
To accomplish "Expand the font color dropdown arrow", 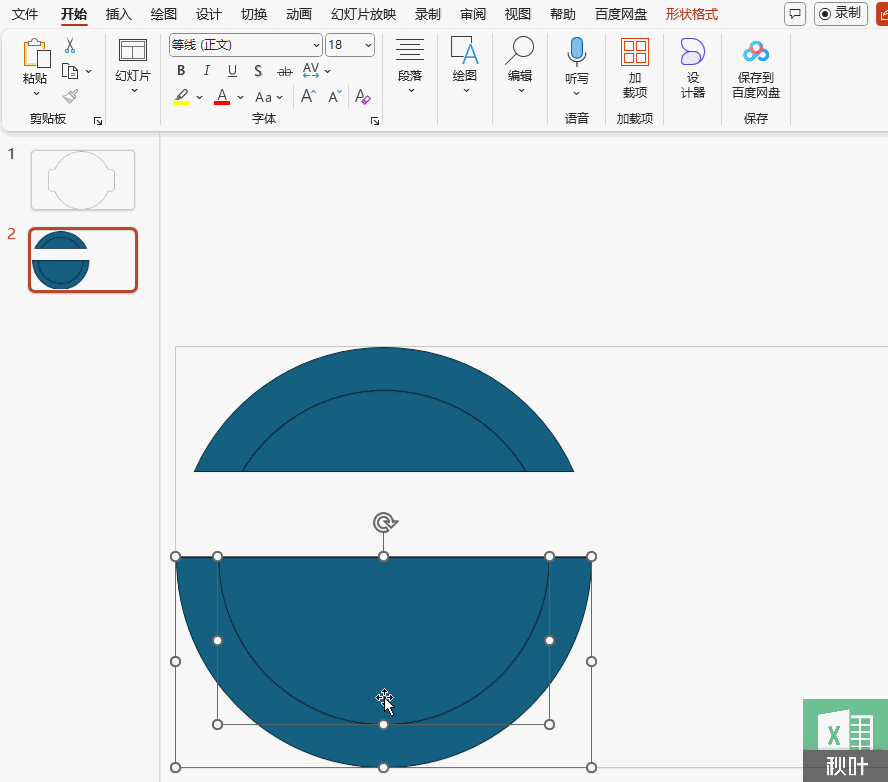I will 240,98.
